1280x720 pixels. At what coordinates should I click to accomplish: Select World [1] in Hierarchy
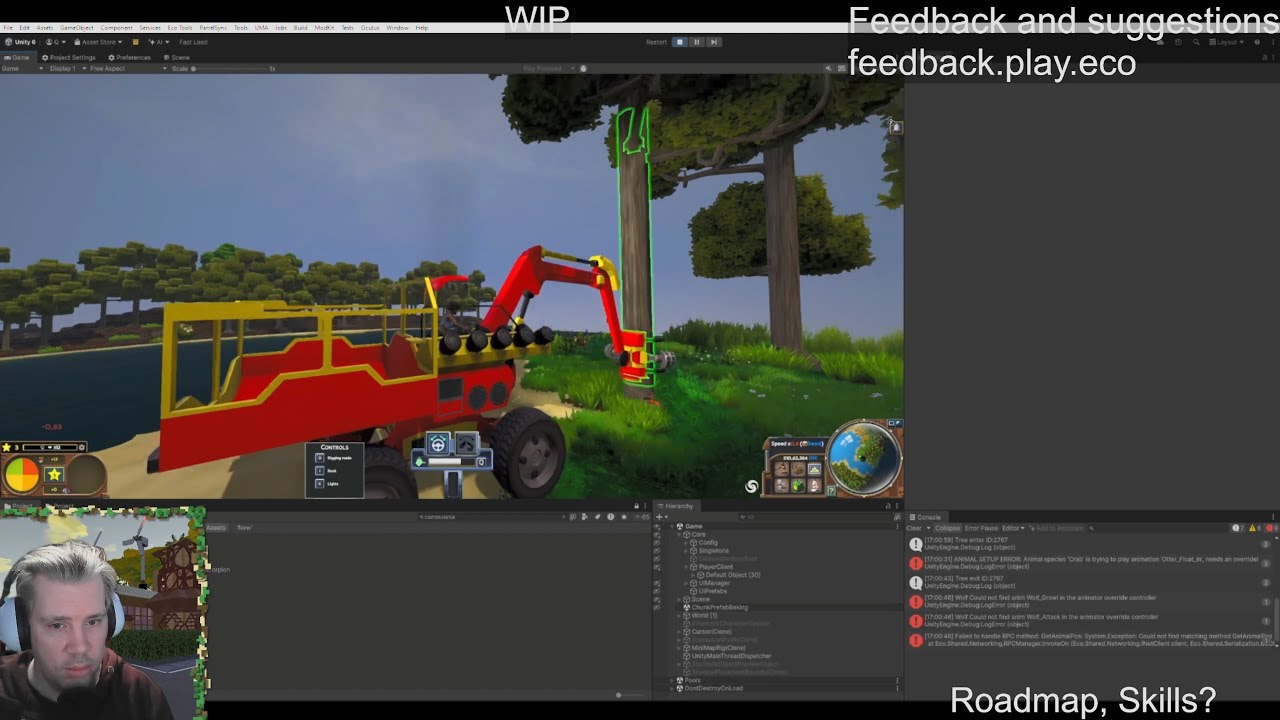[x=704, y=615]
